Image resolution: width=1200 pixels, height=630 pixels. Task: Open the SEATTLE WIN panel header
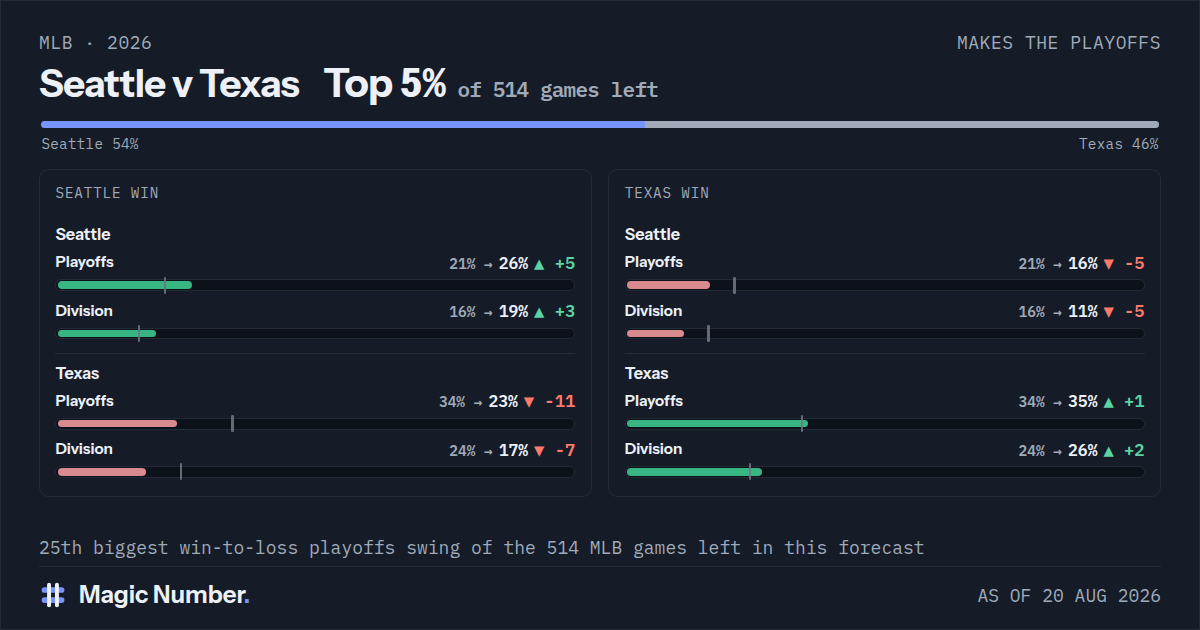pyautogui.click(x=107, y=193)
